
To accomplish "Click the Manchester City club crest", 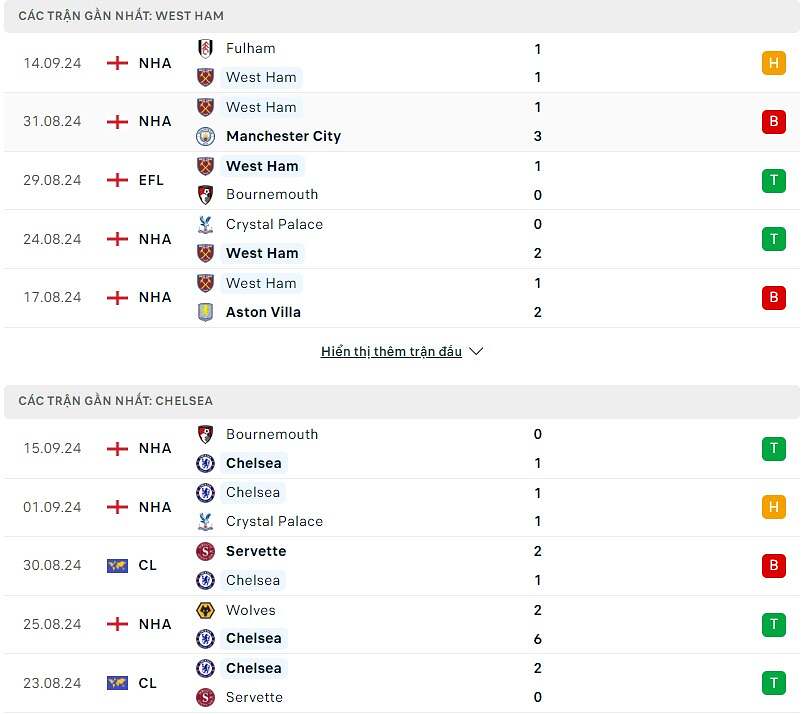I will pos(205,136).
